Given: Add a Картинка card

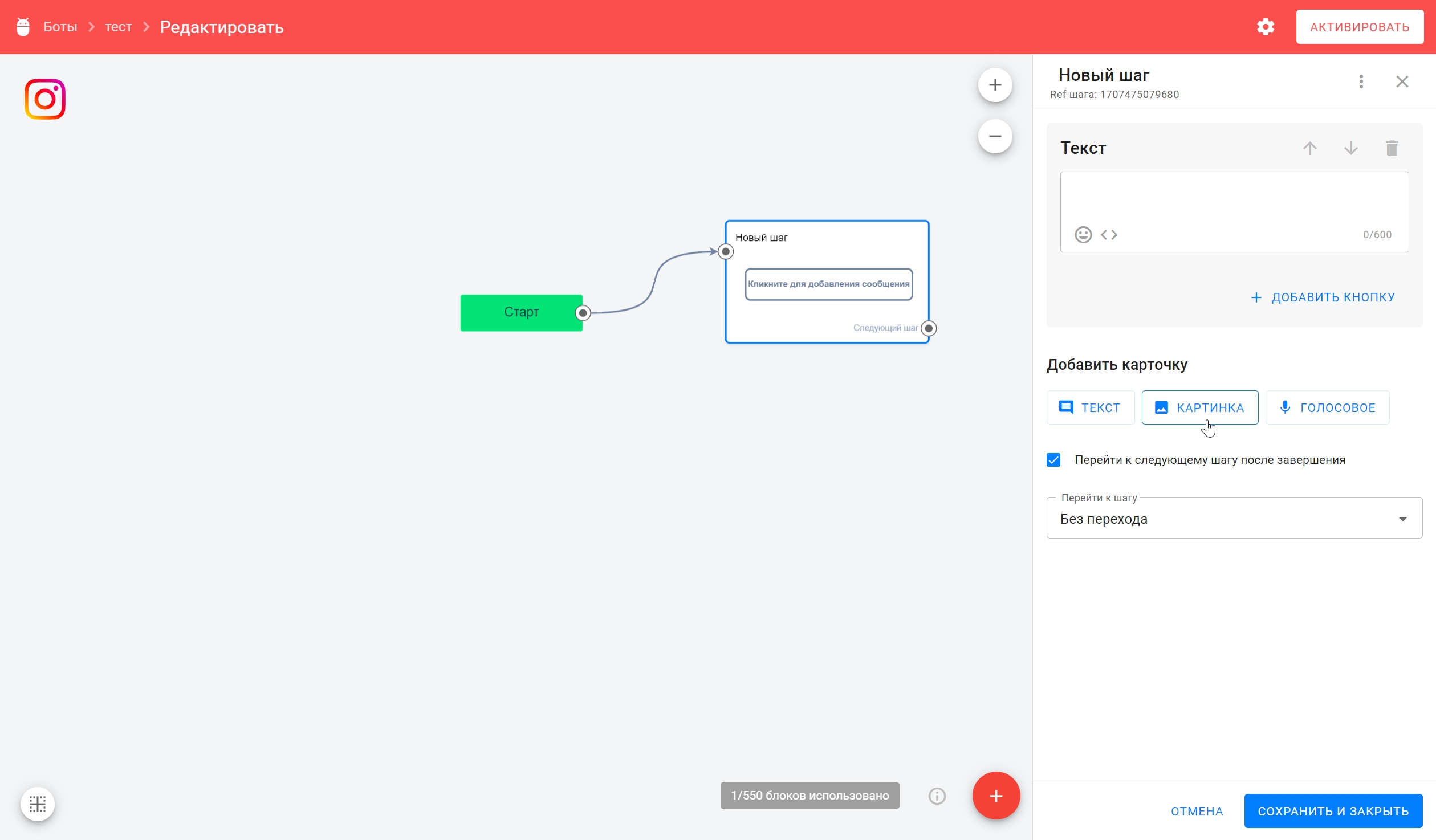Looking at the screenshot, I should 1199,407.
